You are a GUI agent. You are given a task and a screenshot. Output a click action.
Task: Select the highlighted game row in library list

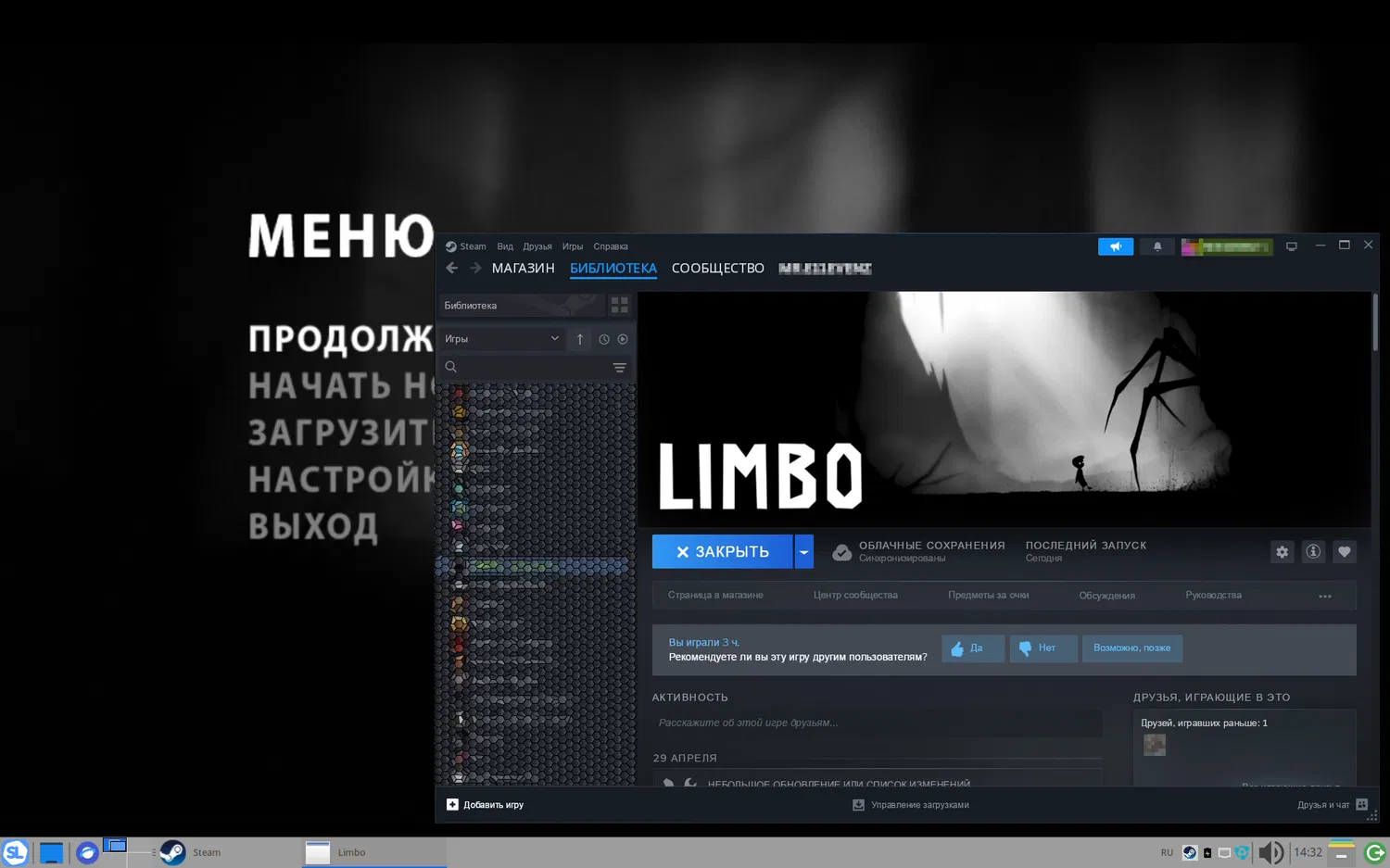[x=536, y=565]
